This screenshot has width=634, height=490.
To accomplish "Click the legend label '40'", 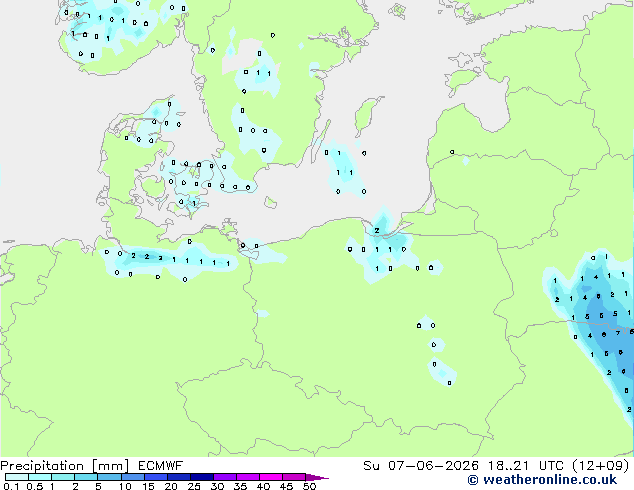I will [x=263, y=486].
